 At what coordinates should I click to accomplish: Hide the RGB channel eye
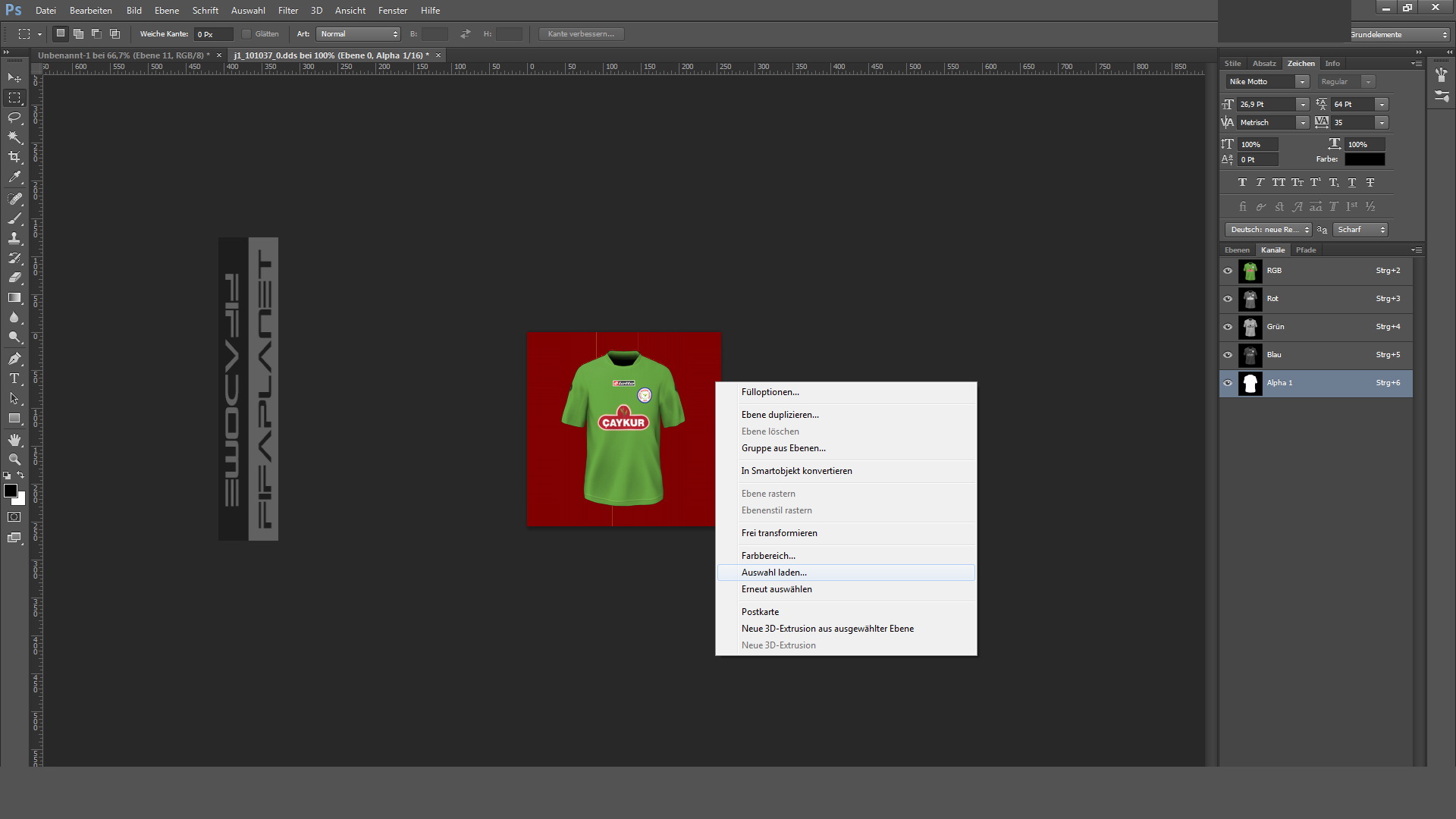pos(1228,271)
